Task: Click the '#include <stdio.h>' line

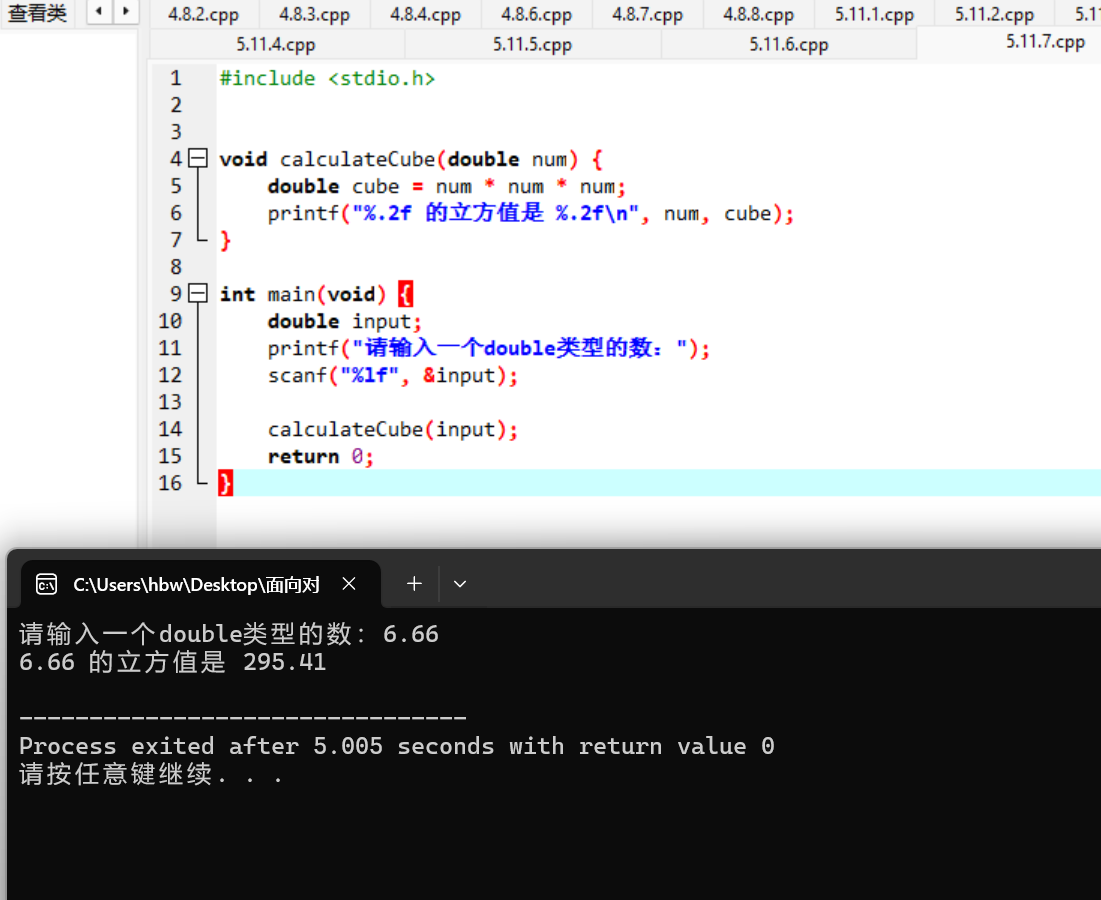Action: point(327,78)
